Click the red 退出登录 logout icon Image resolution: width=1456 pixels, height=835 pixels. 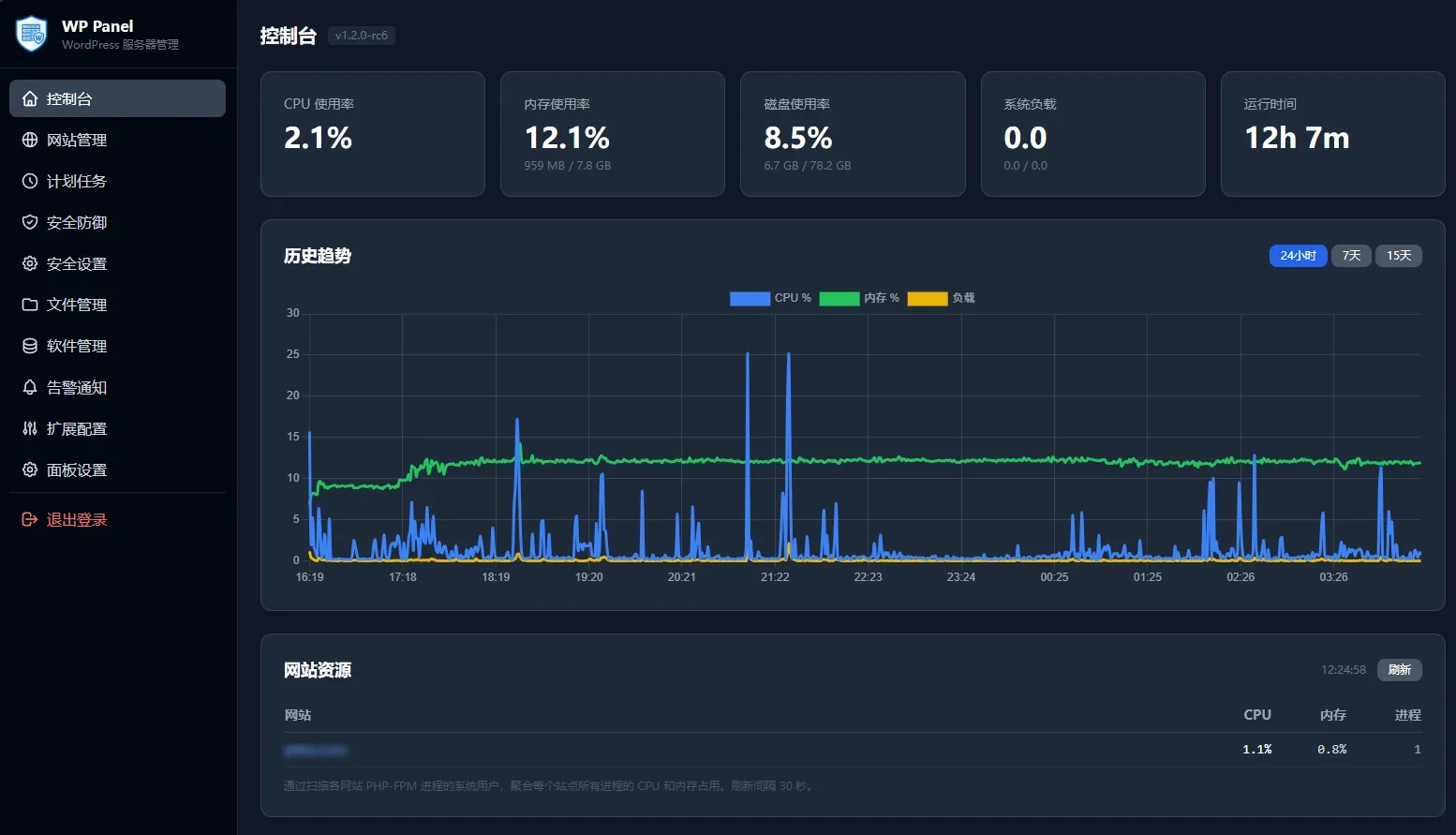30,519
